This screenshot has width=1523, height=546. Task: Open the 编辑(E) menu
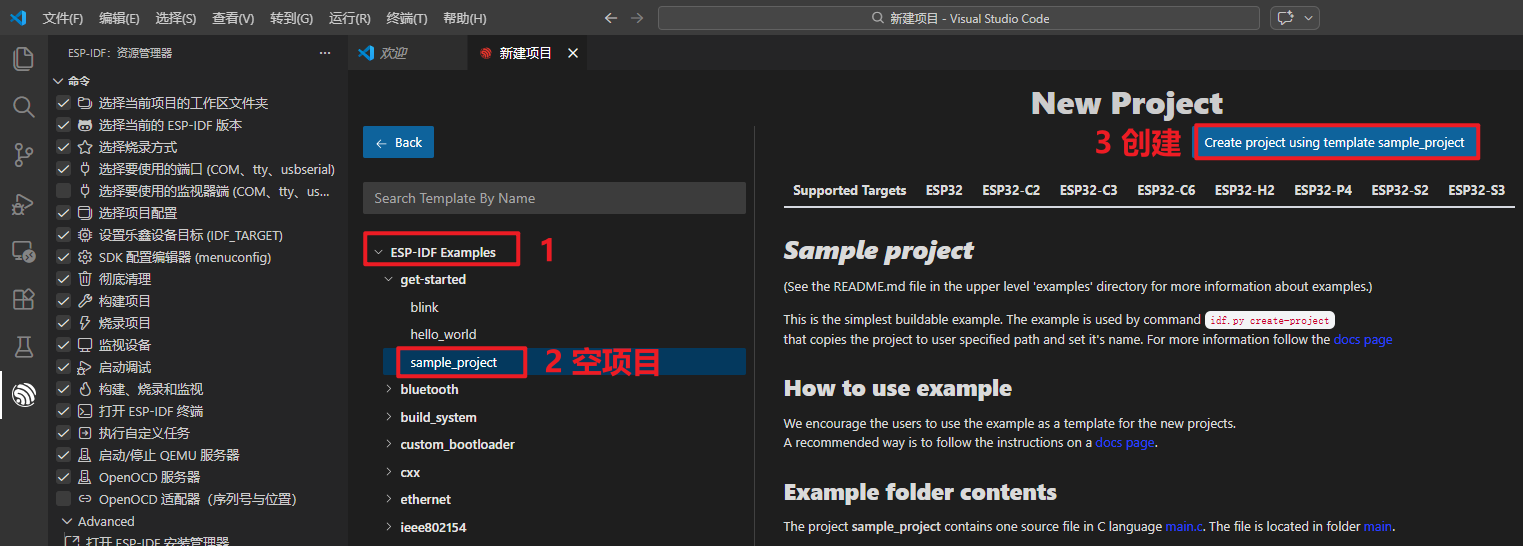coord(120,18)
